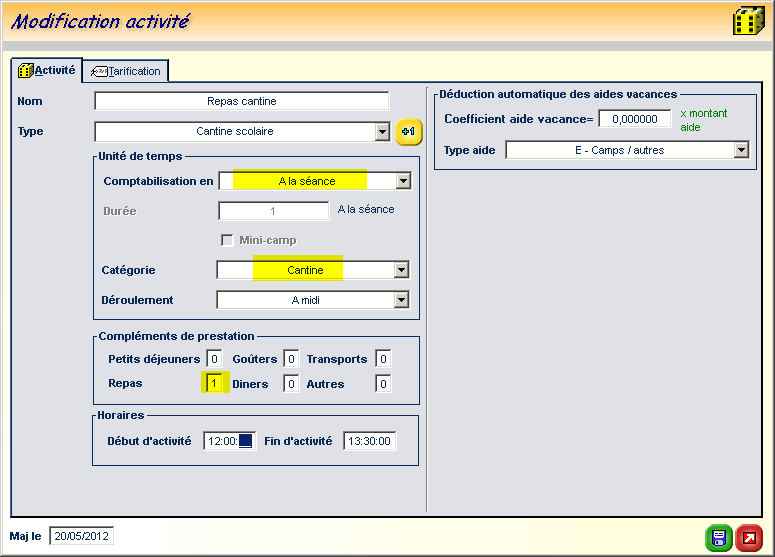This screenshot has height=557, width=775.
Task: Expand the Catégorie dropdown list
Action: (x=400, y=270)
